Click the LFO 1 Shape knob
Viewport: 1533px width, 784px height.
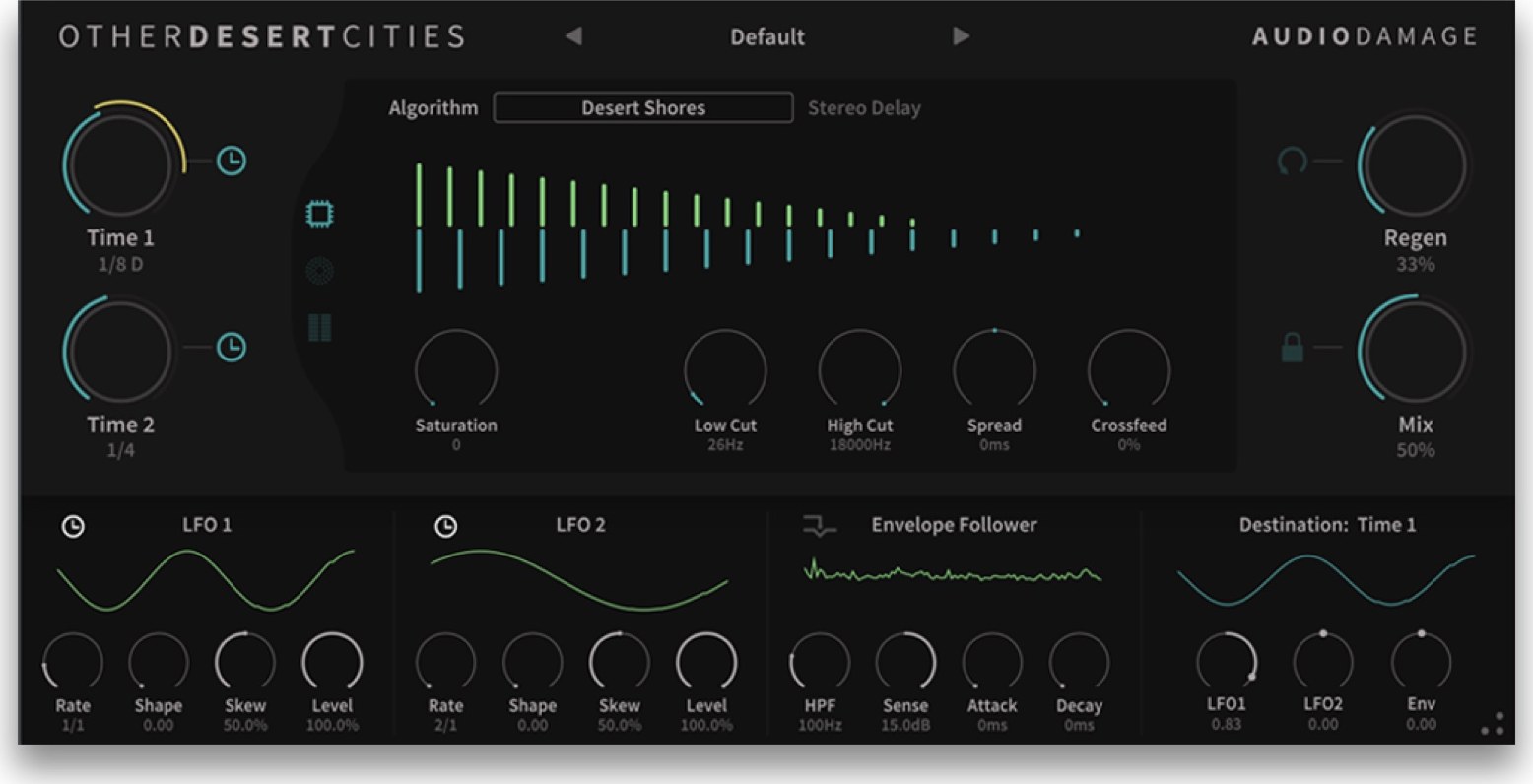click(159, 661)
